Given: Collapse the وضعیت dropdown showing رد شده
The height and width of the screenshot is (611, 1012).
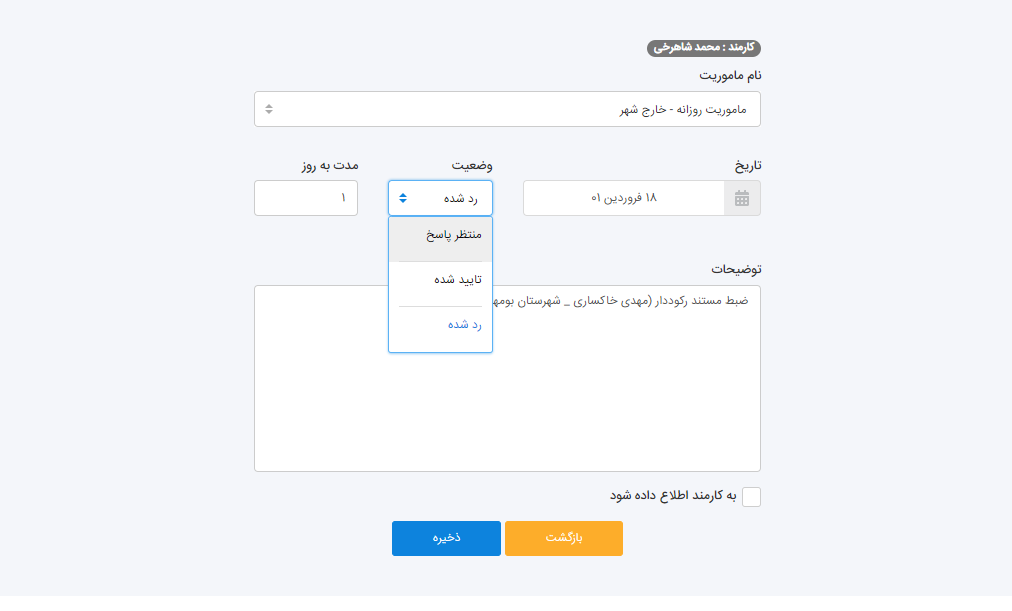Looking at the screenshot, I should (440, 198).
